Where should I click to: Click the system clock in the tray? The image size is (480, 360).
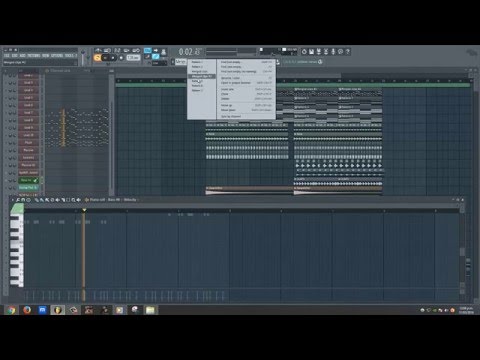point(466,310)
